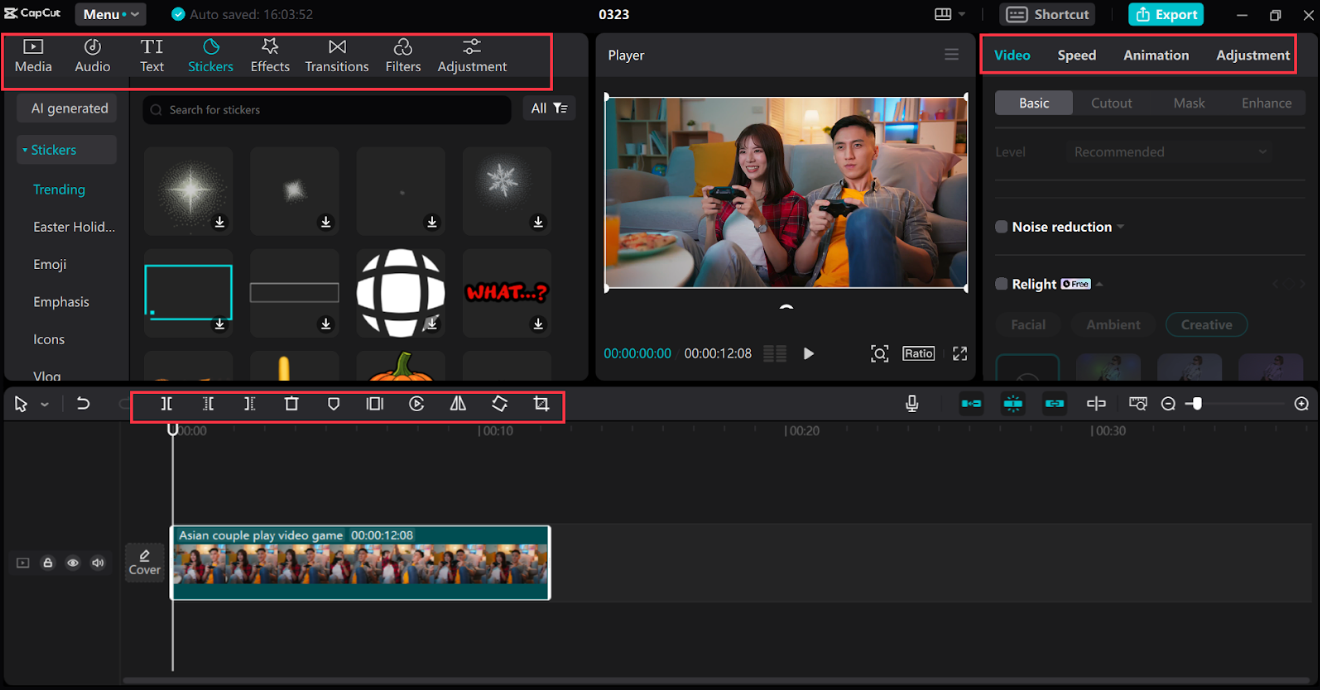
Task: Click the Mirror flip icon
Action: (x=458, y=404)
